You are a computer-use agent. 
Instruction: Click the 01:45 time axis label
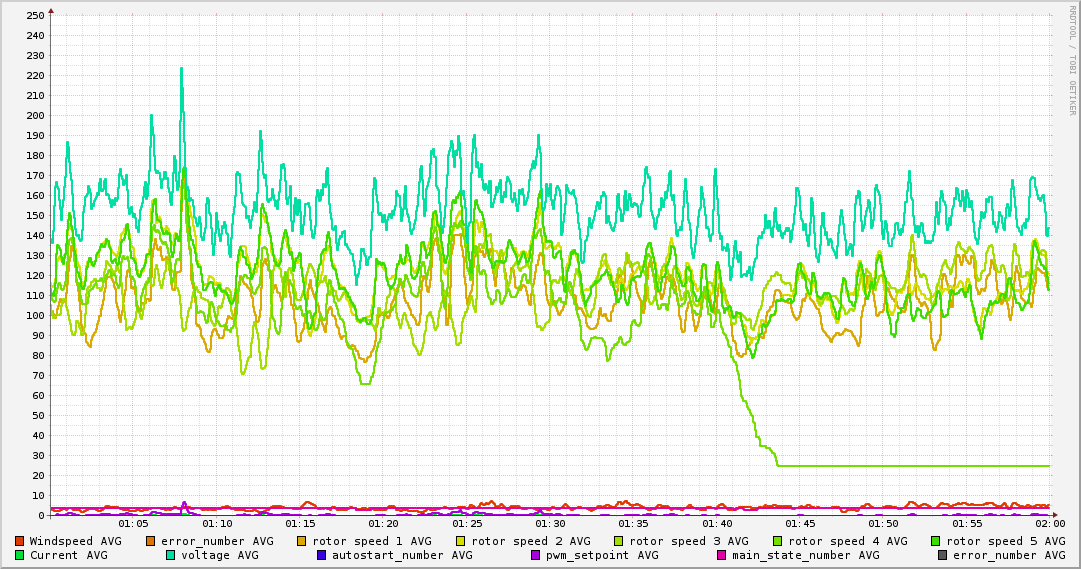800,524
